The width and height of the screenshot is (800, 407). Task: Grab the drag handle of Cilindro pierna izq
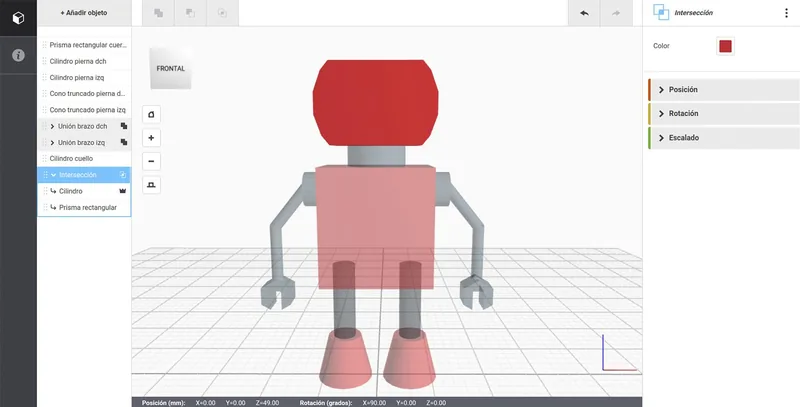(44, 78)
